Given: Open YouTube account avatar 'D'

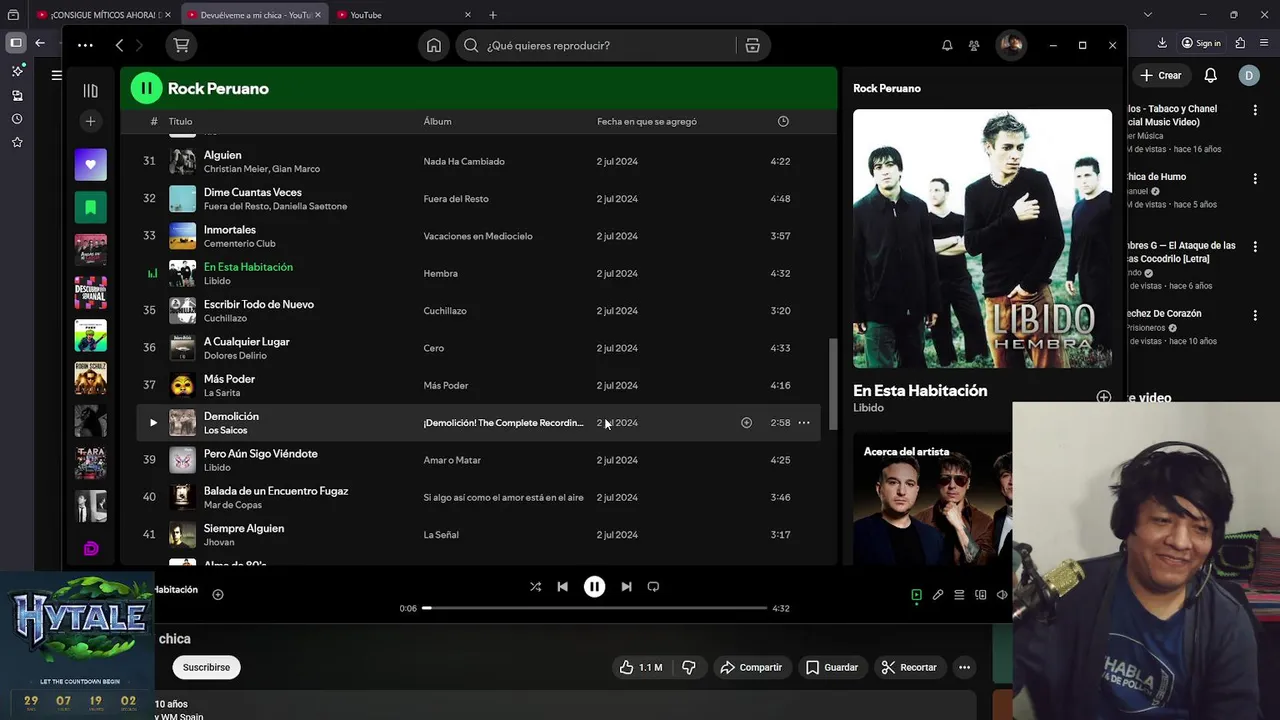Looking at the screenshot, I should pyautogui.click(x=1248, y=75).
